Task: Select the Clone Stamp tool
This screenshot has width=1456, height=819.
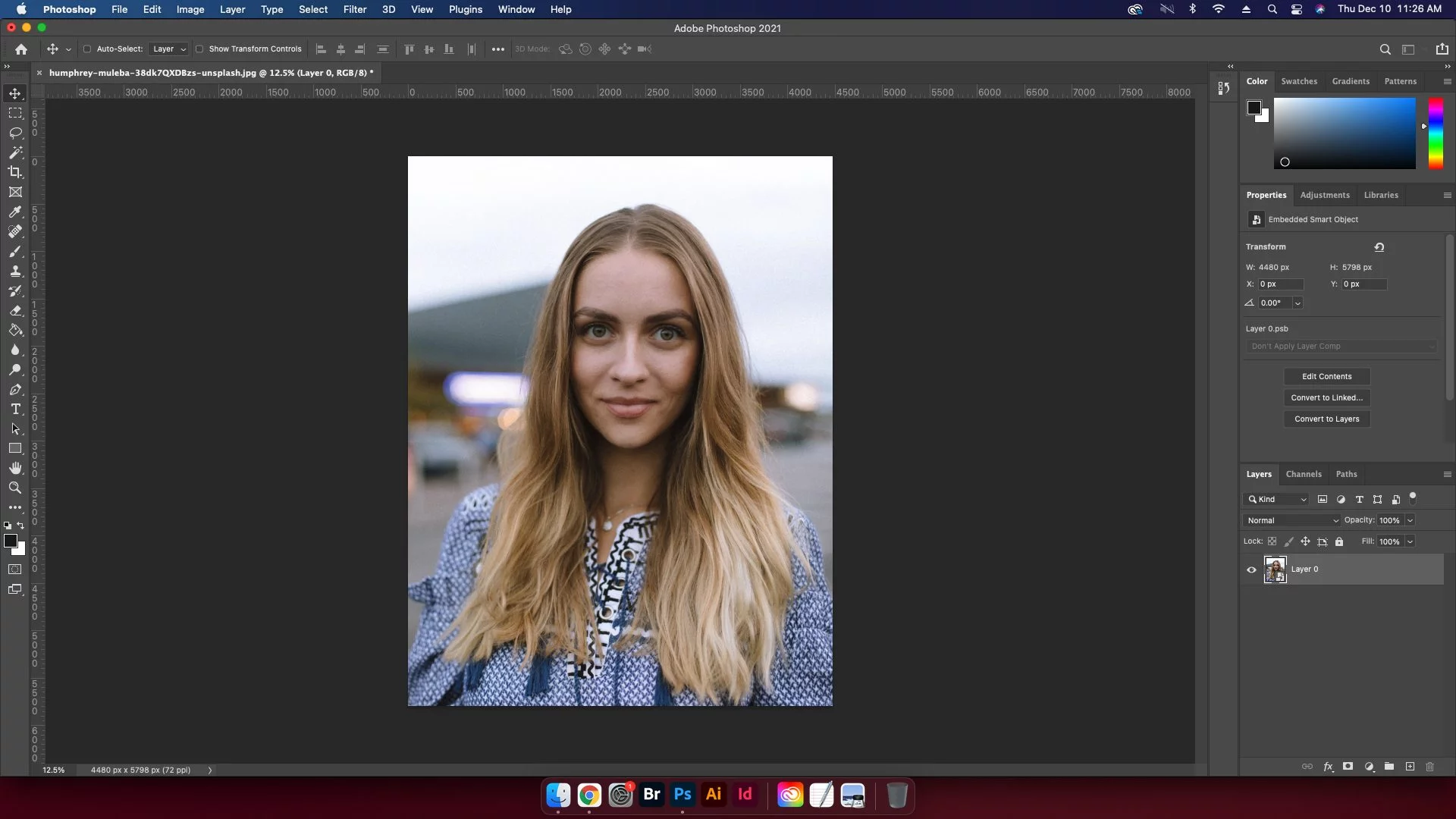Action: click(15, 271)
